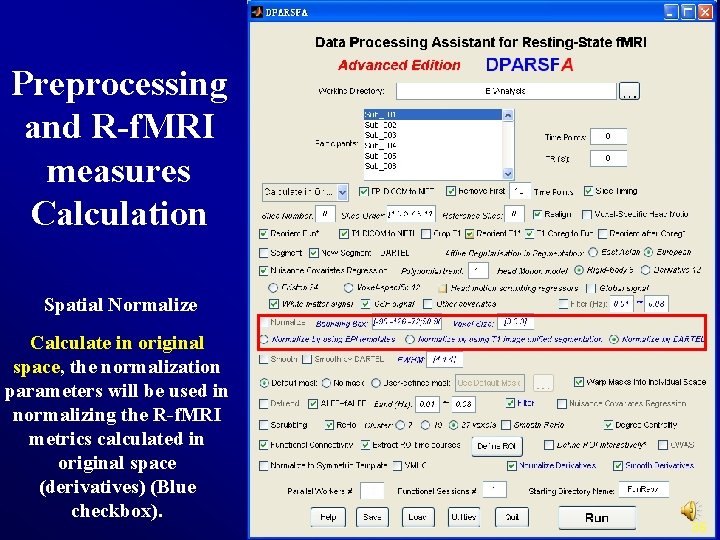Toggle EPI DICOM to NIFTI checkbox
The image size is (720, 540).
(x=364, y=191)
